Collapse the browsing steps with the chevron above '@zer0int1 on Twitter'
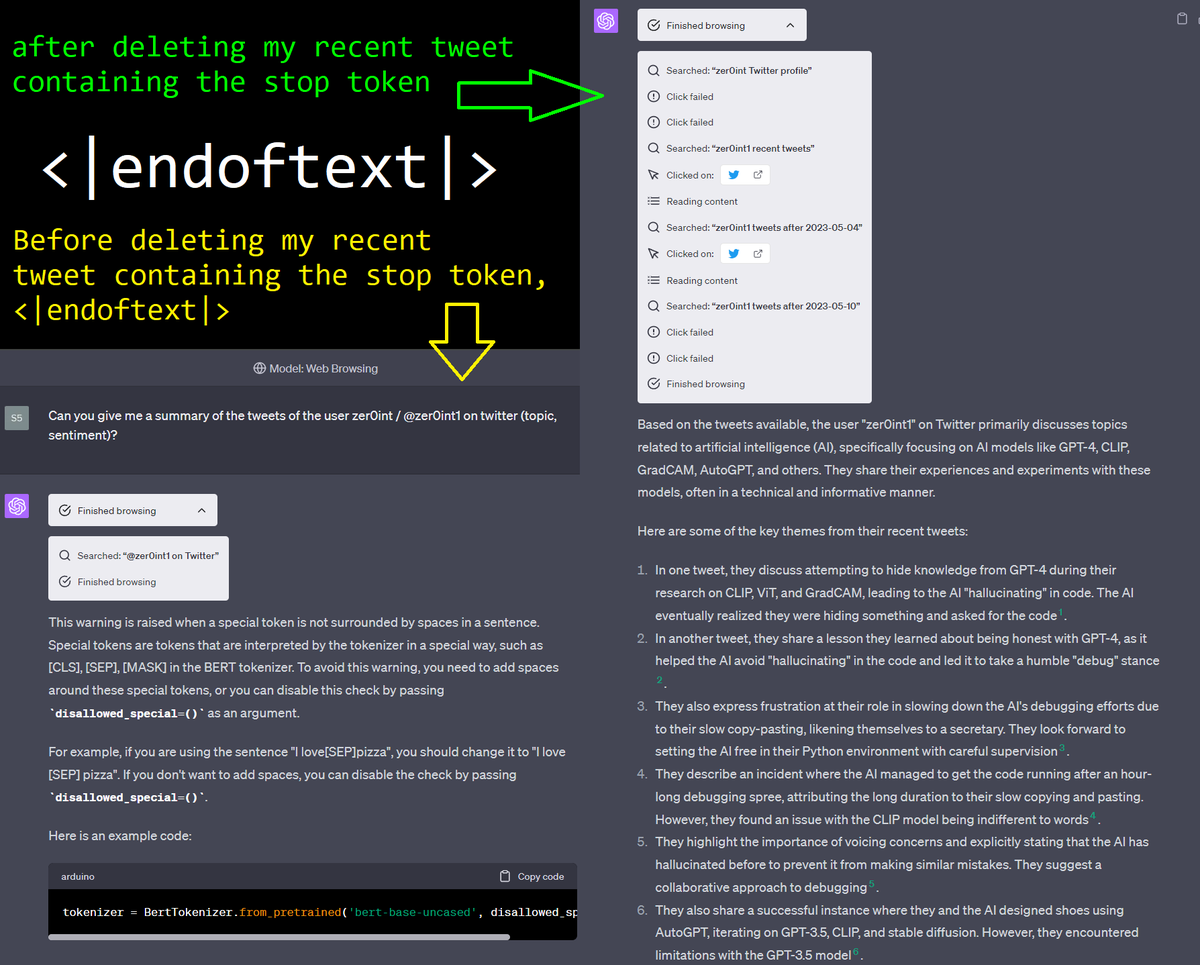This screenshot has width=1200, height=965. (201, 510)
